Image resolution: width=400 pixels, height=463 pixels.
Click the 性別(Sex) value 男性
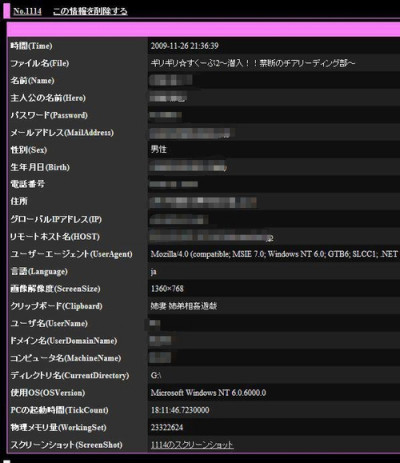(159, 149)
